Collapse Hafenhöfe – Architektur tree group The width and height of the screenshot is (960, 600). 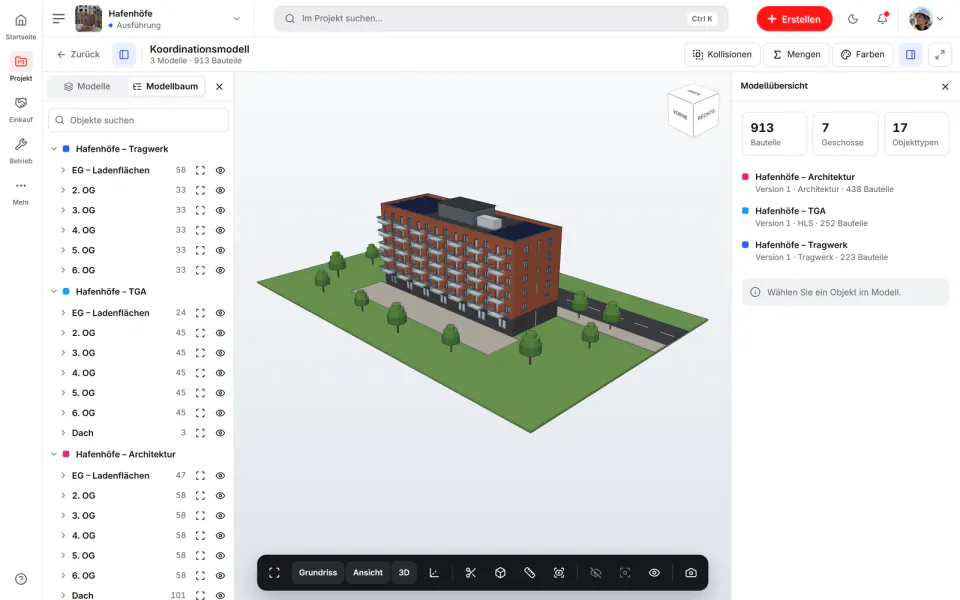54,454
